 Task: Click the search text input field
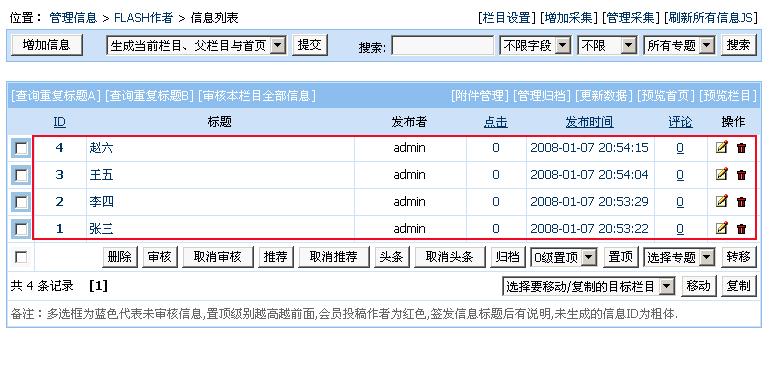[x=442, y=46]
